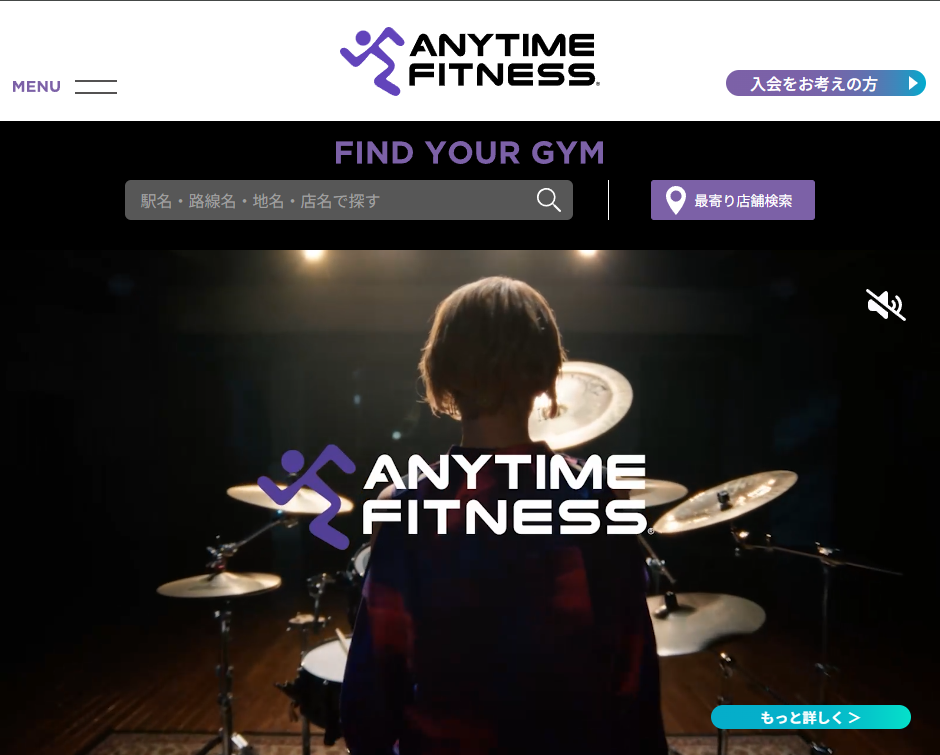Click the もっと詳しく link
940x755 pixels.
coord(811,717)
